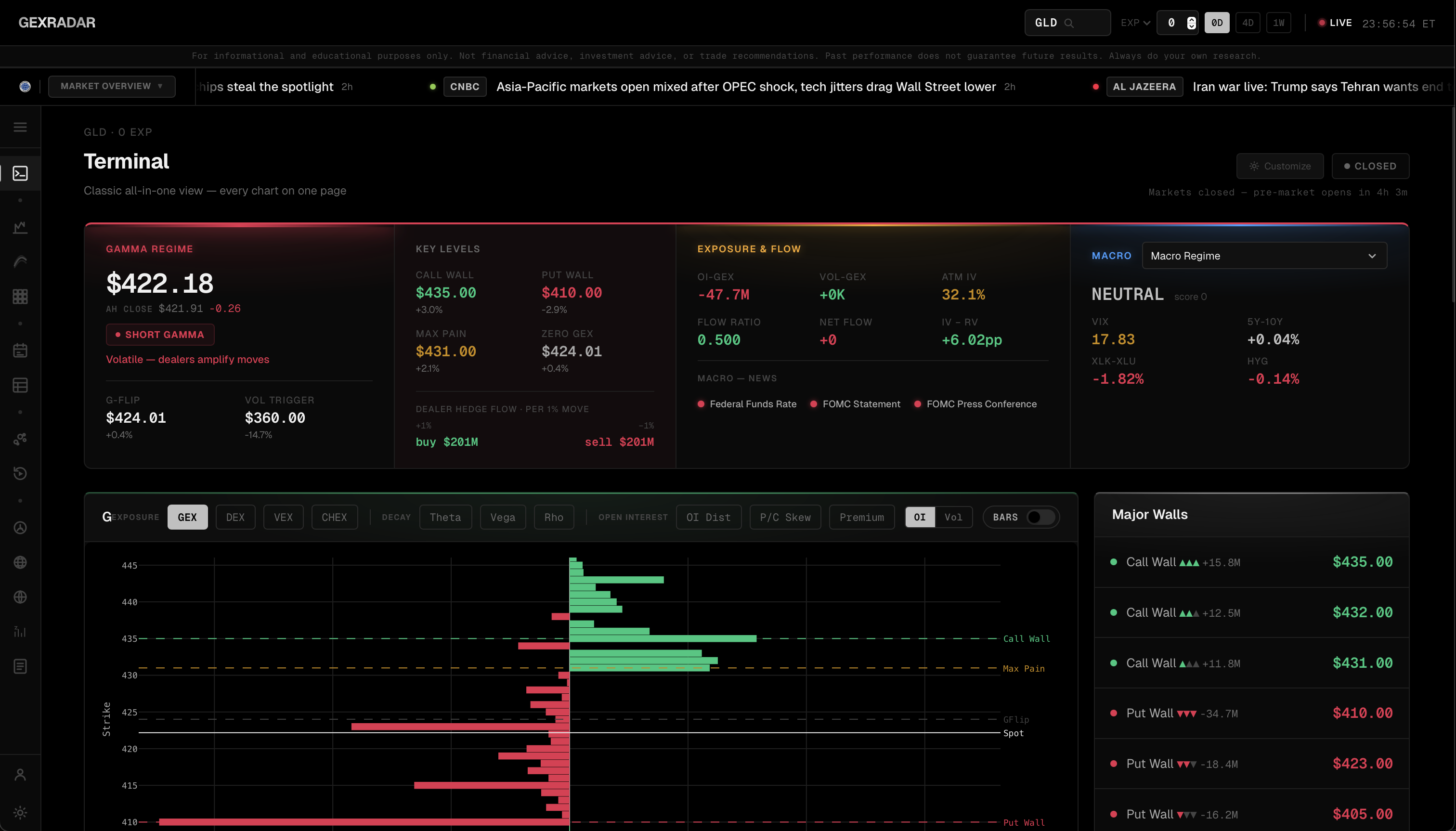Open the bubble cluster sidebar icon
1456x831 pixels.
point(20,439)
